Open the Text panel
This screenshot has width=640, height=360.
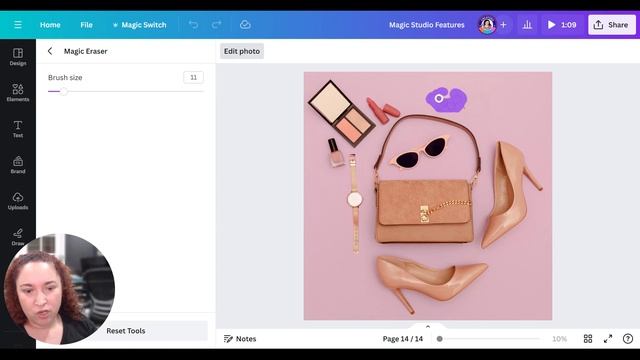(18, 129)
